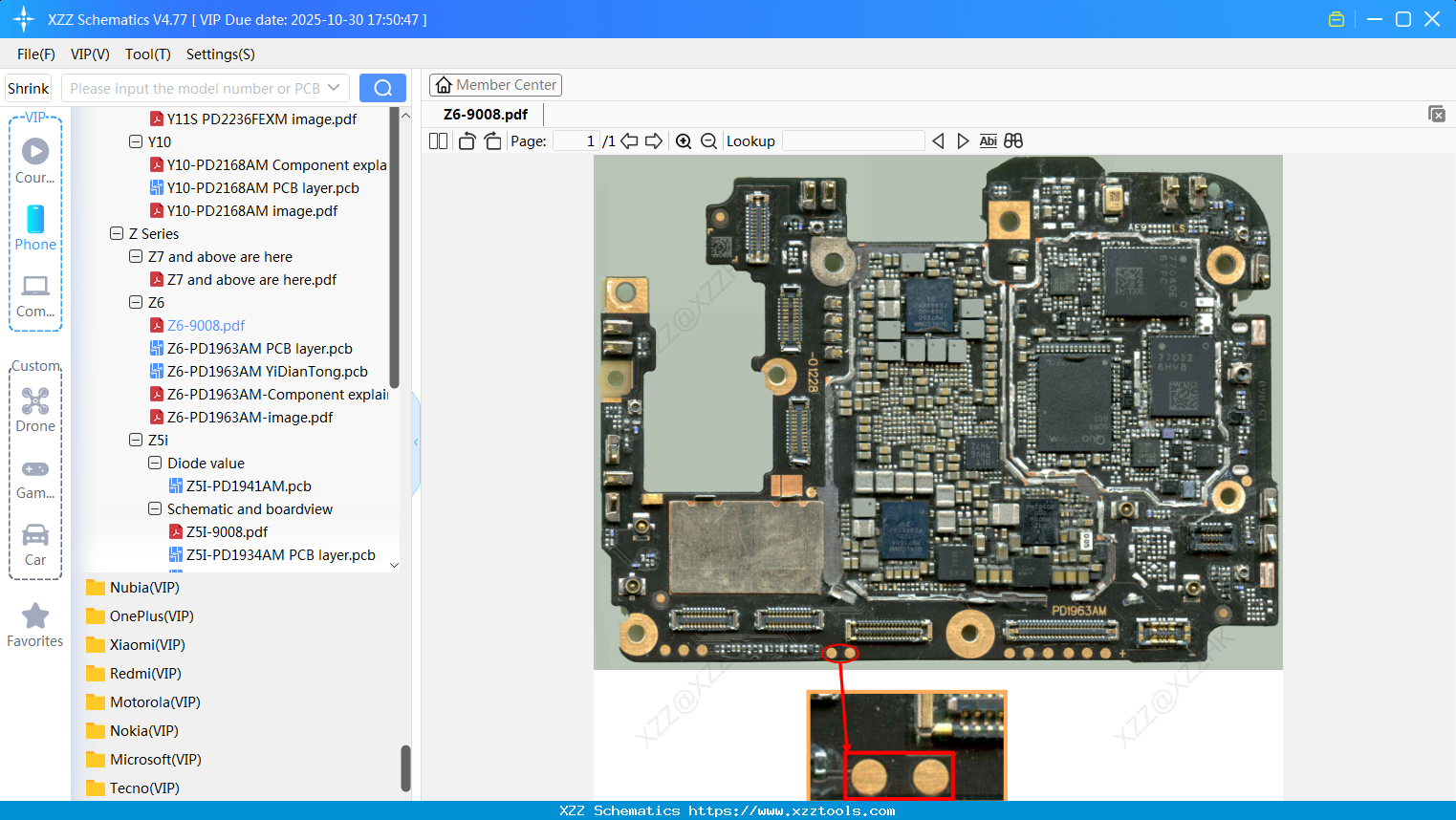The height and width of the screenshot is (820, 1456).
Task: Zoom out of the PDF
Action: point(708,141)
